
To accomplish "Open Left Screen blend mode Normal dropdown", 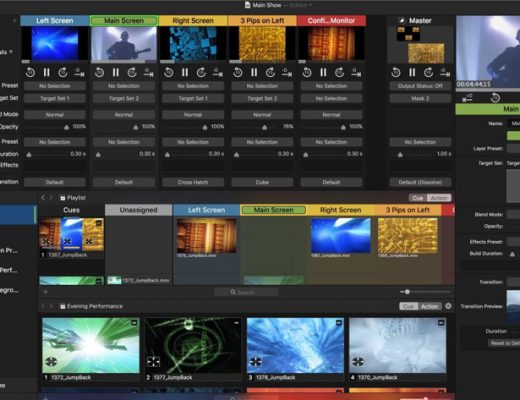I will 55,115.
